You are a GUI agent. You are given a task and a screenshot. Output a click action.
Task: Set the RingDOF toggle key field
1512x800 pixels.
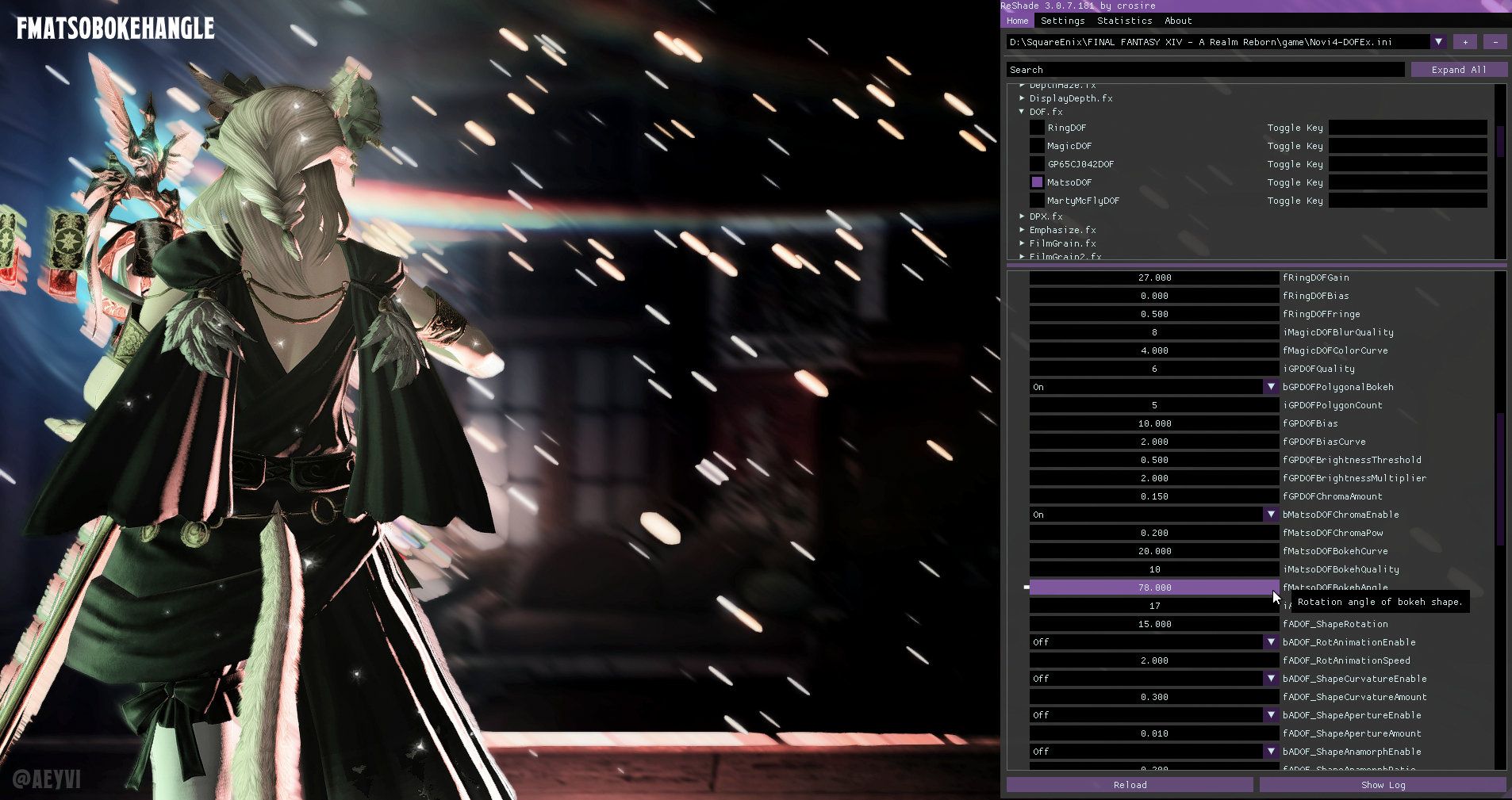[1408, 128]
